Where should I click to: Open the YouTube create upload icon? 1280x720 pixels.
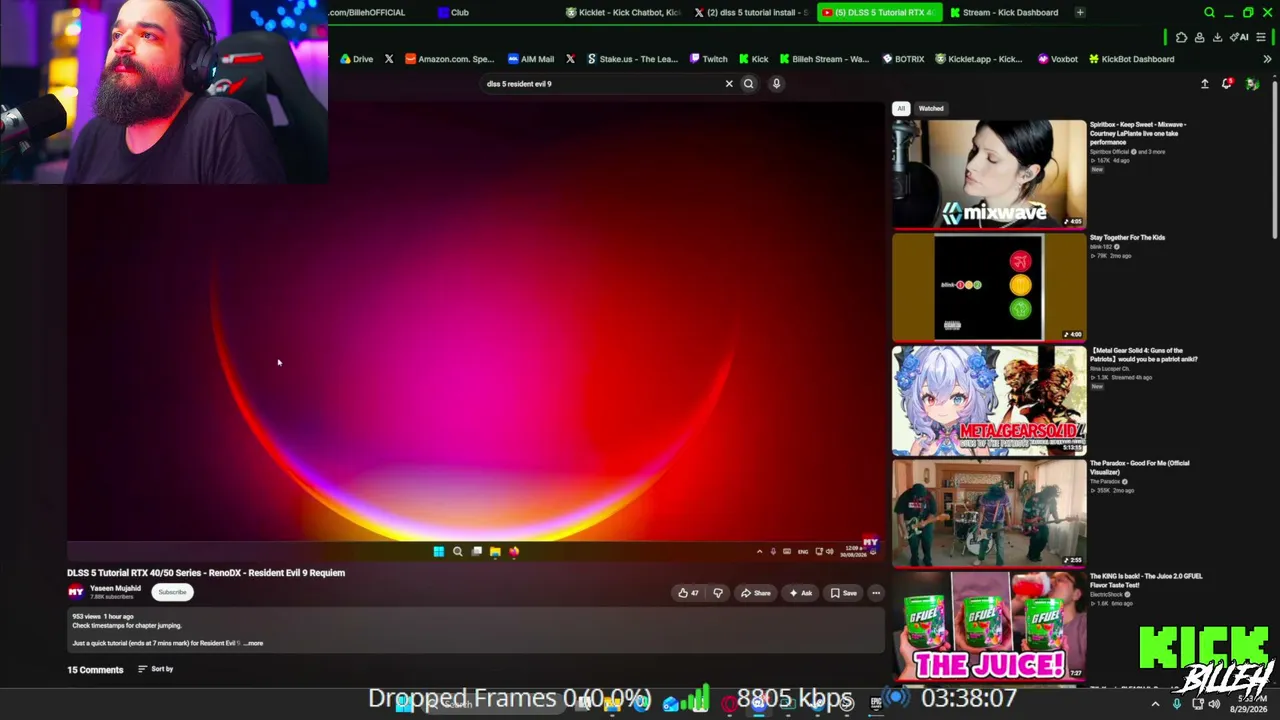click(1205, 84)
